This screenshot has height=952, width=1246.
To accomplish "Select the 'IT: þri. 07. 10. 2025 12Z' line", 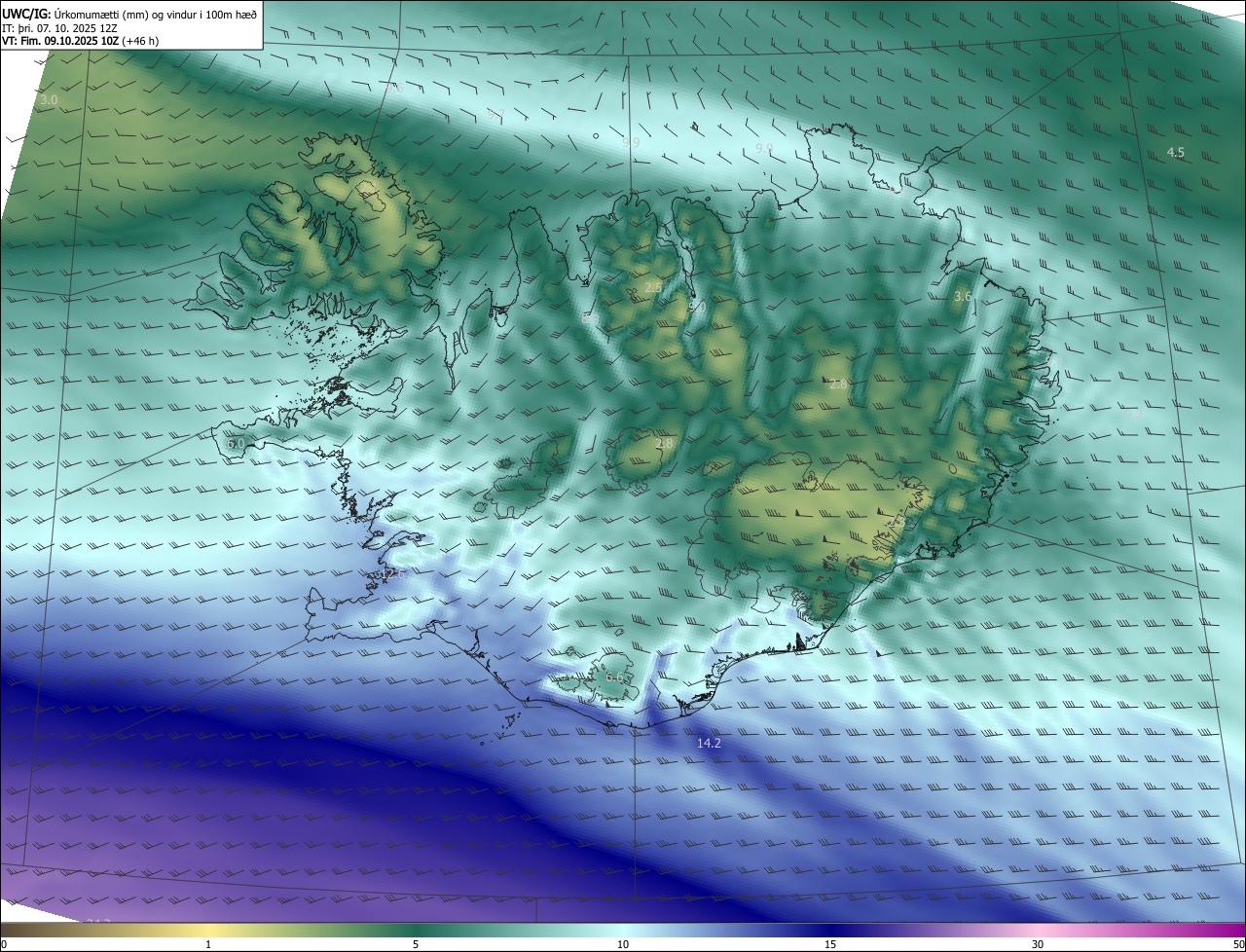I will (x=59, y=28).
